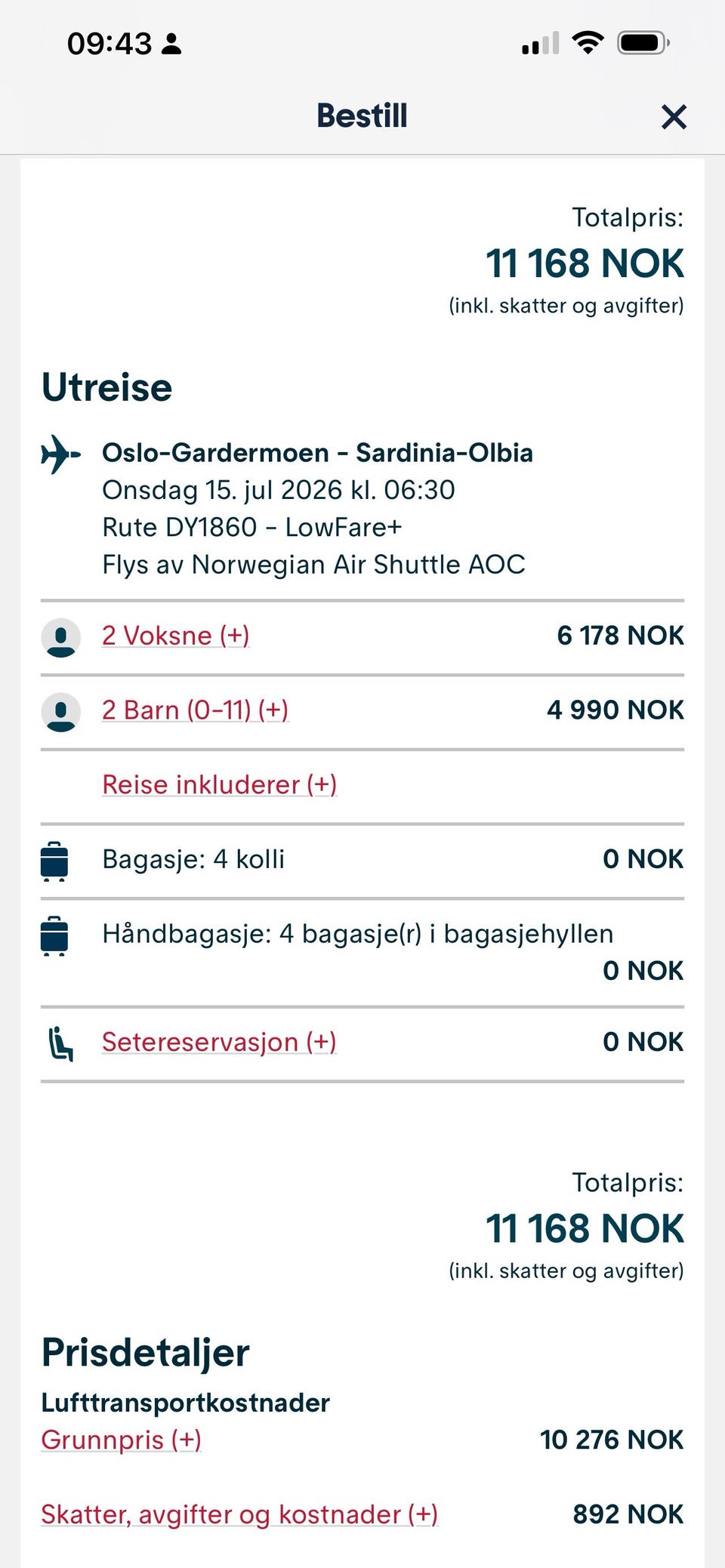Screen dimensions: 725x1568
Task: Tap the Wi-Fi status icon
Action: tap(588, 42)
